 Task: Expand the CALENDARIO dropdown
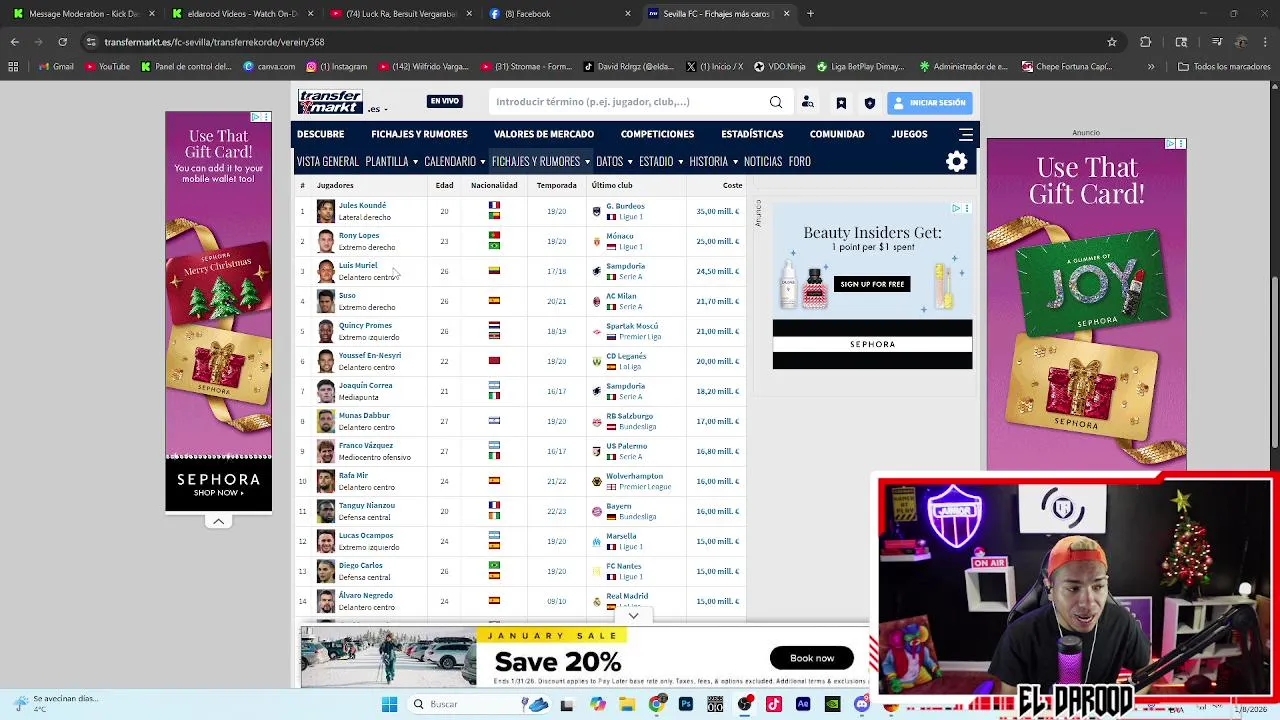[454, 161]
